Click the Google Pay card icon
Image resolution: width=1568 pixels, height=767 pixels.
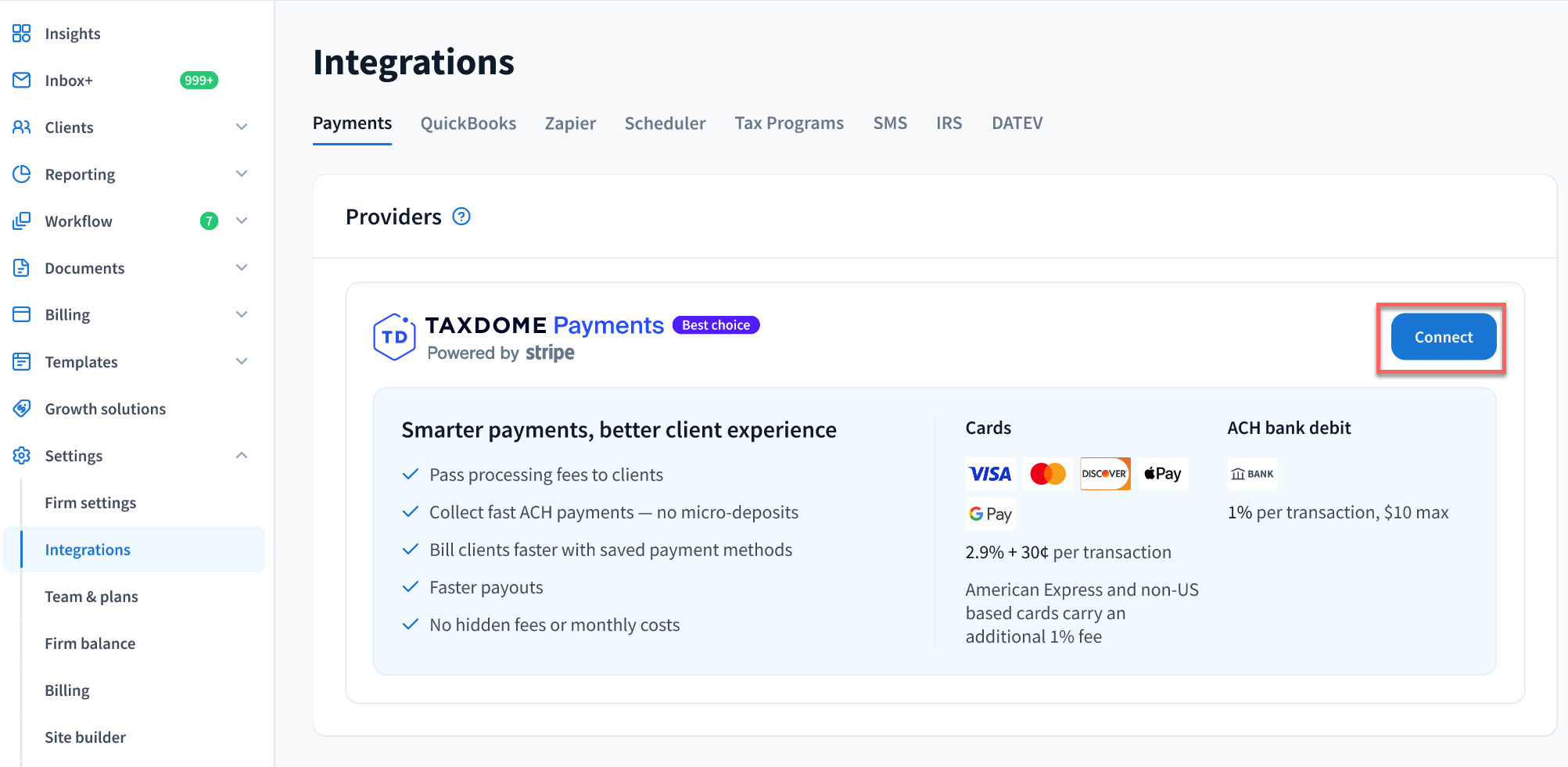[x=990, y=514]
